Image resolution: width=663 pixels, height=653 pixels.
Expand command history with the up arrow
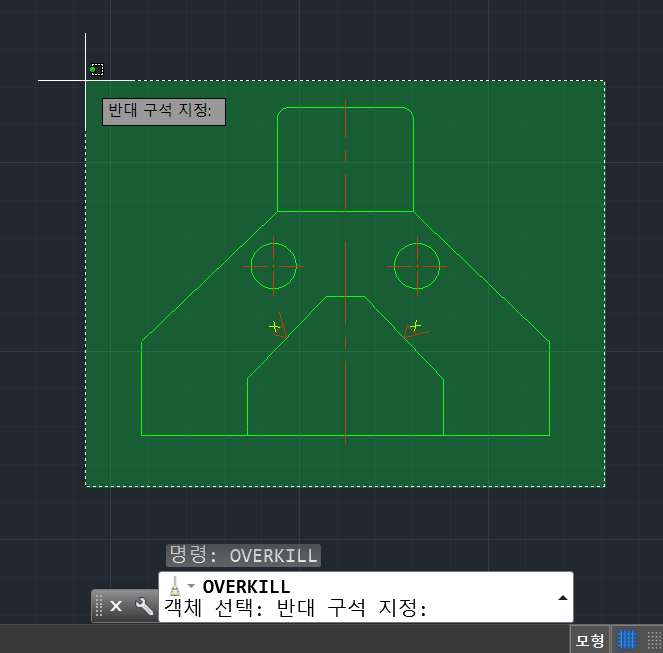click(x=562, y=598)
